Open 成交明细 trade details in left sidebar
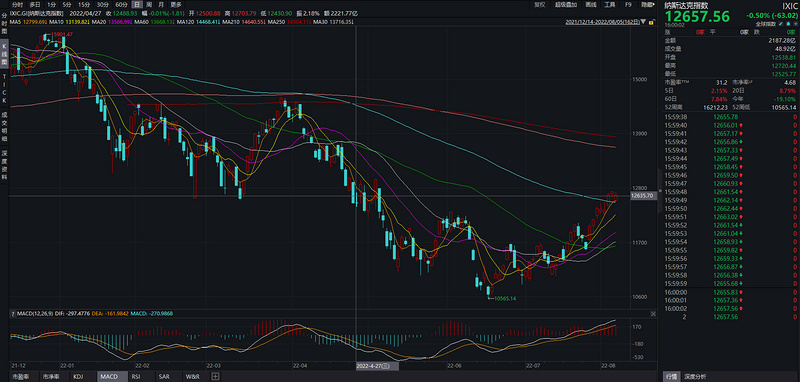This screenshot has height=382, width=800. coord(4,127)
